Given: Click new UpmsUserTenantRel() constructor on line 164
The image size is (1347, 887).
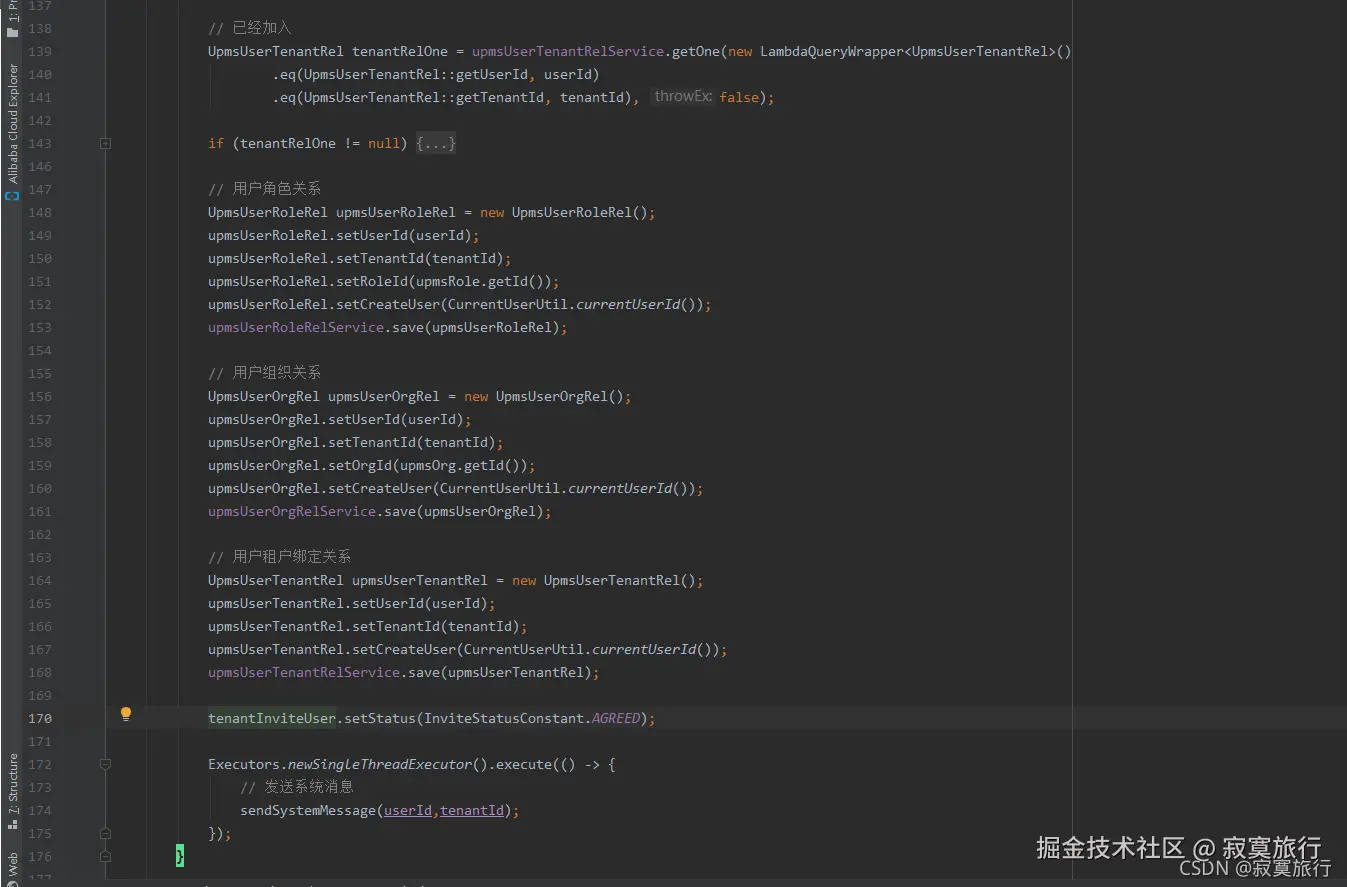Looking at the screenshot, I should [x=604, y=580].
